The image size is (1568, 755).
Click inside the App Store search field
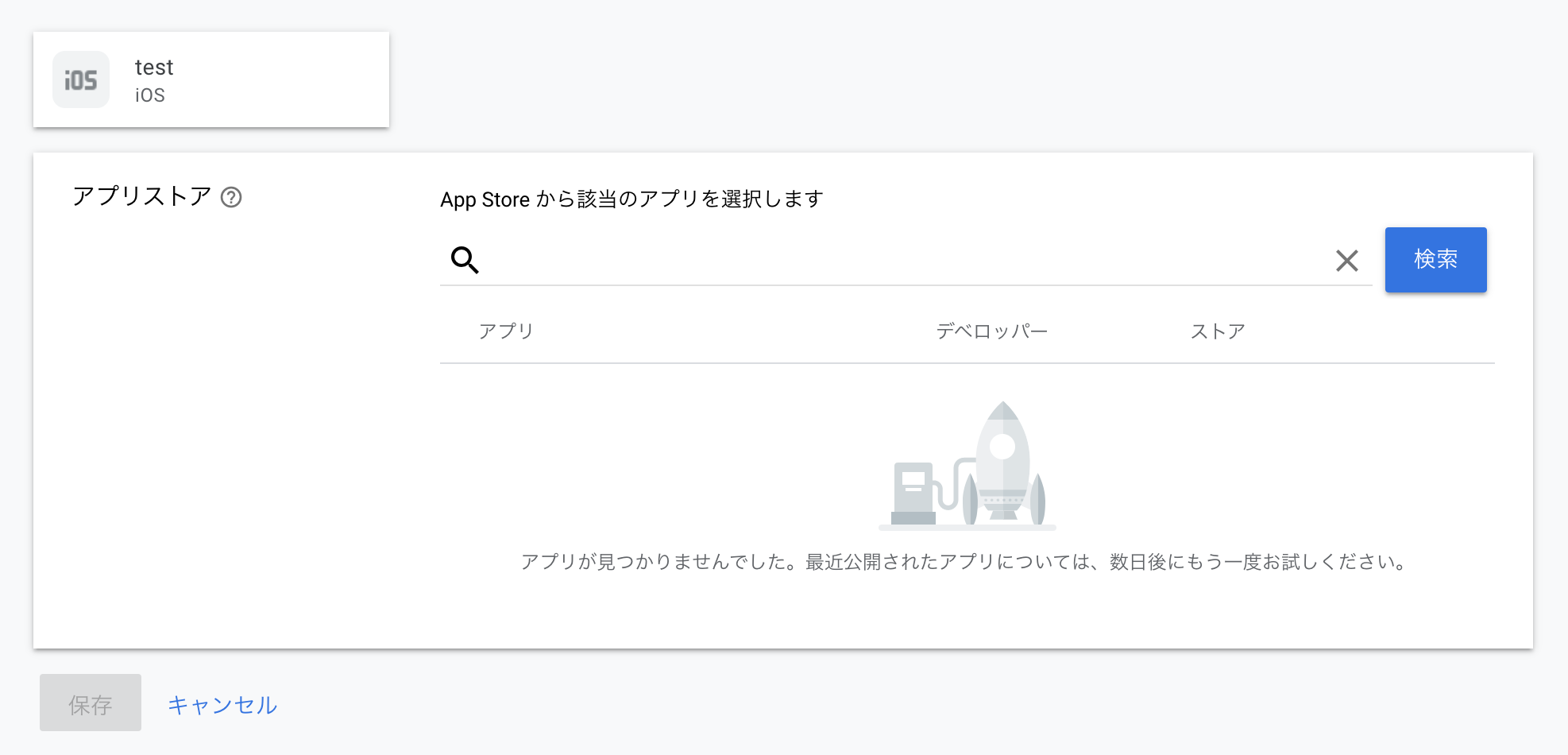coord(874,260)
